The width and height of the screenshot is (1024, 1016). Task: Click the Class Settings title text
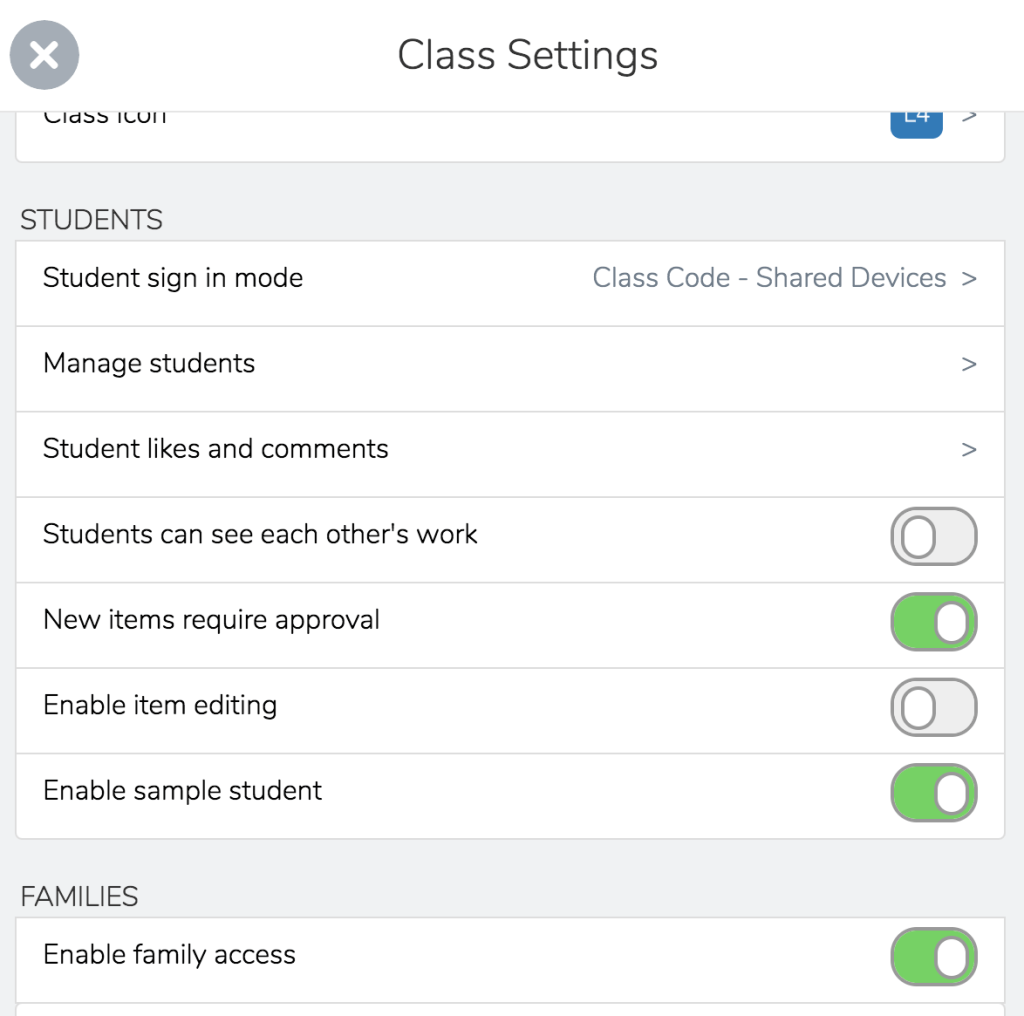click(x=527, y=55)
